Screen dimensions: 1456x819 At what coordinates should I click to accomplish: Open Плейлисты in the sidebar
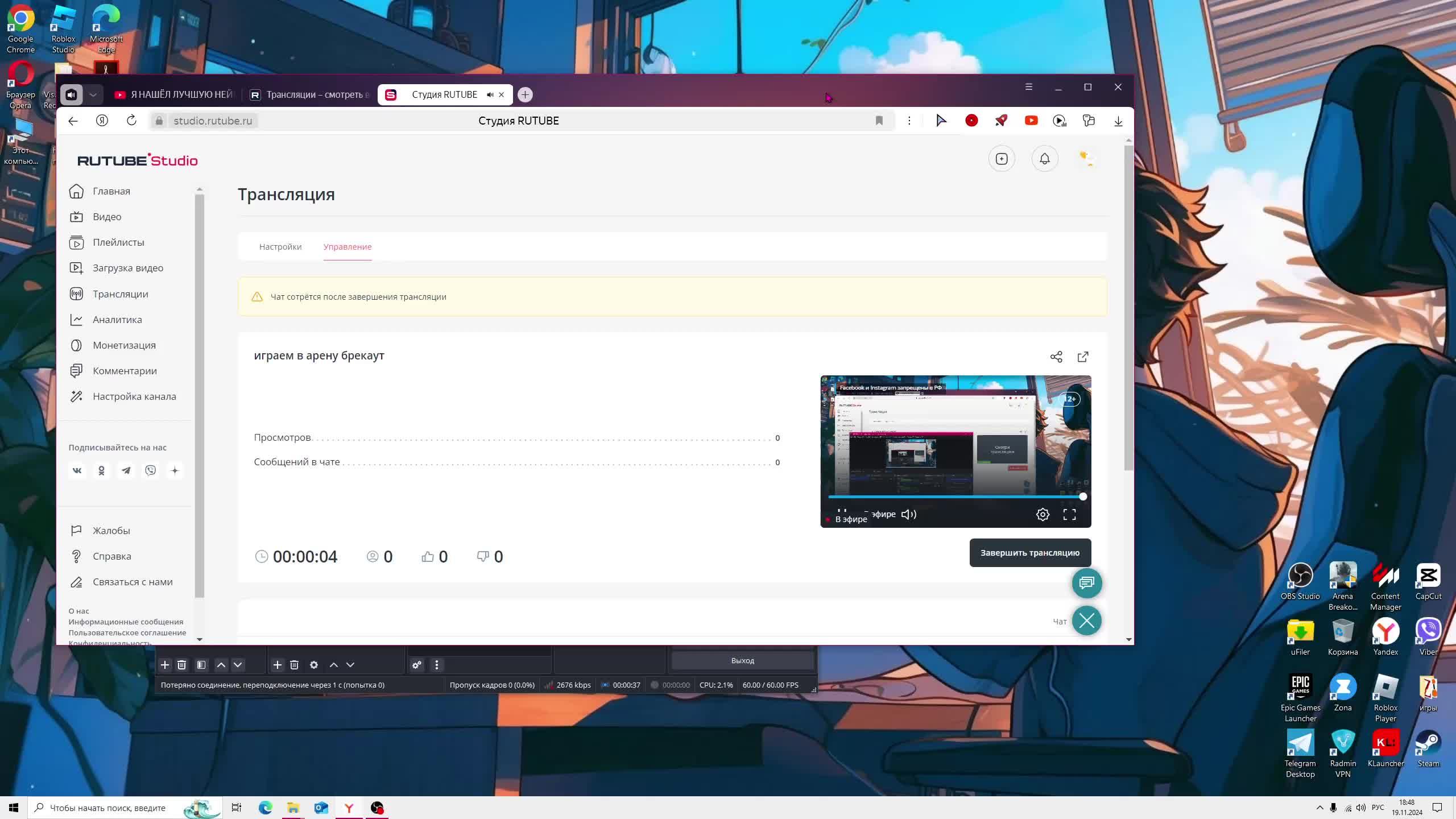(x=118, y=242)
